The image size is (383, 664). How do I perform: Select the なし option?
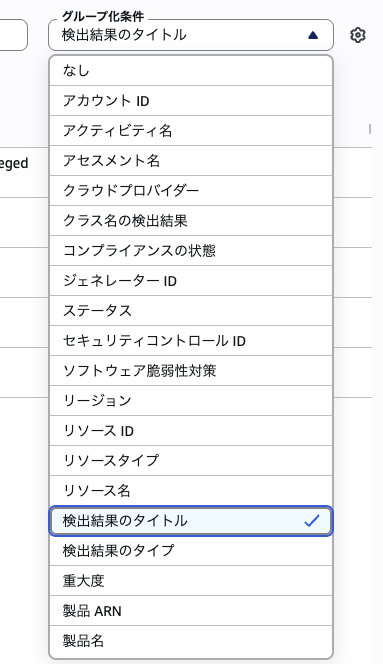[x=191, y=71]
